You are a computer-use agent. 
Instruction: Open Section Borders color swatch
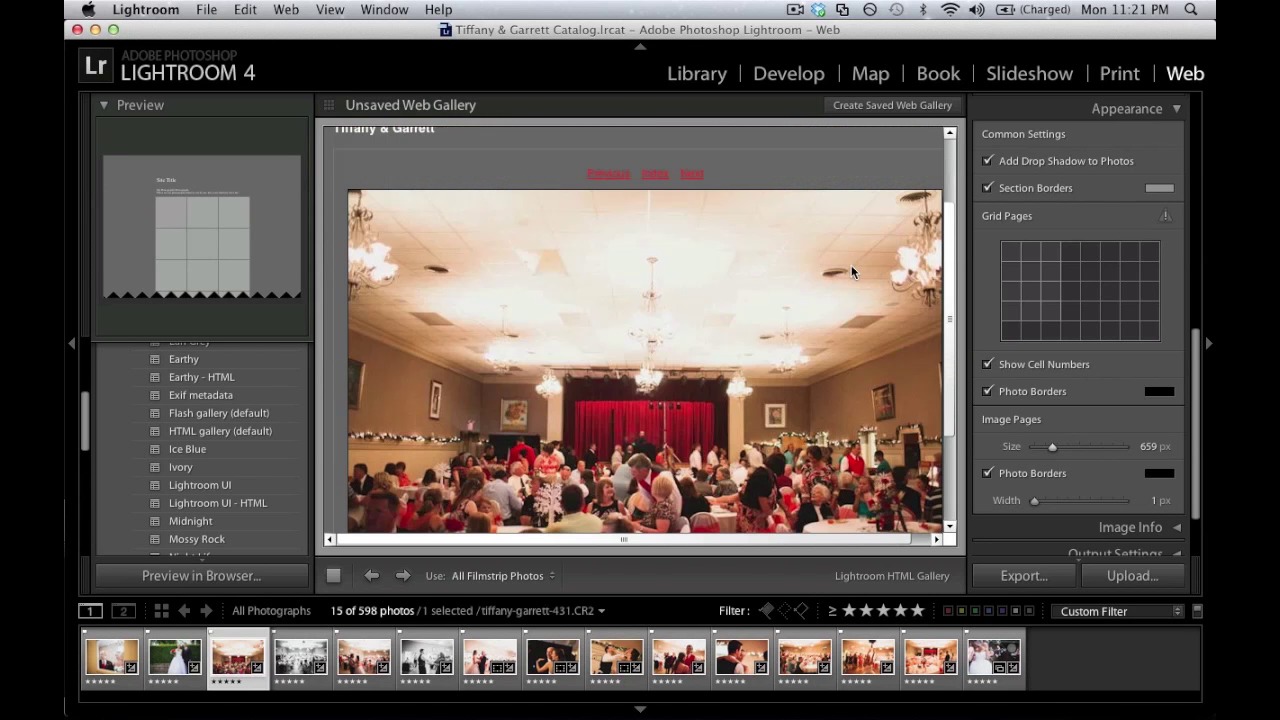click(1159, 188)
